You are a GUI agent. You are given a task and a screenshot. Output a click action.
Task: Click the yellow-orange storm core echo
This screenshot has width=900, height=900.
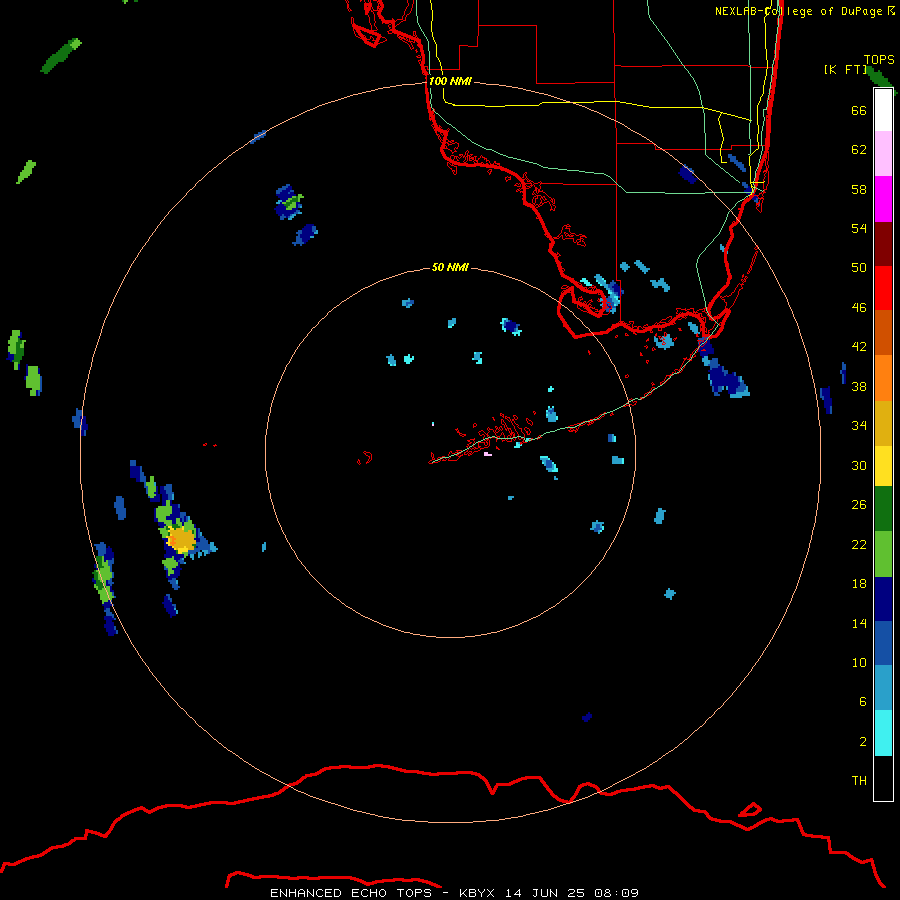tap(181, 540)
